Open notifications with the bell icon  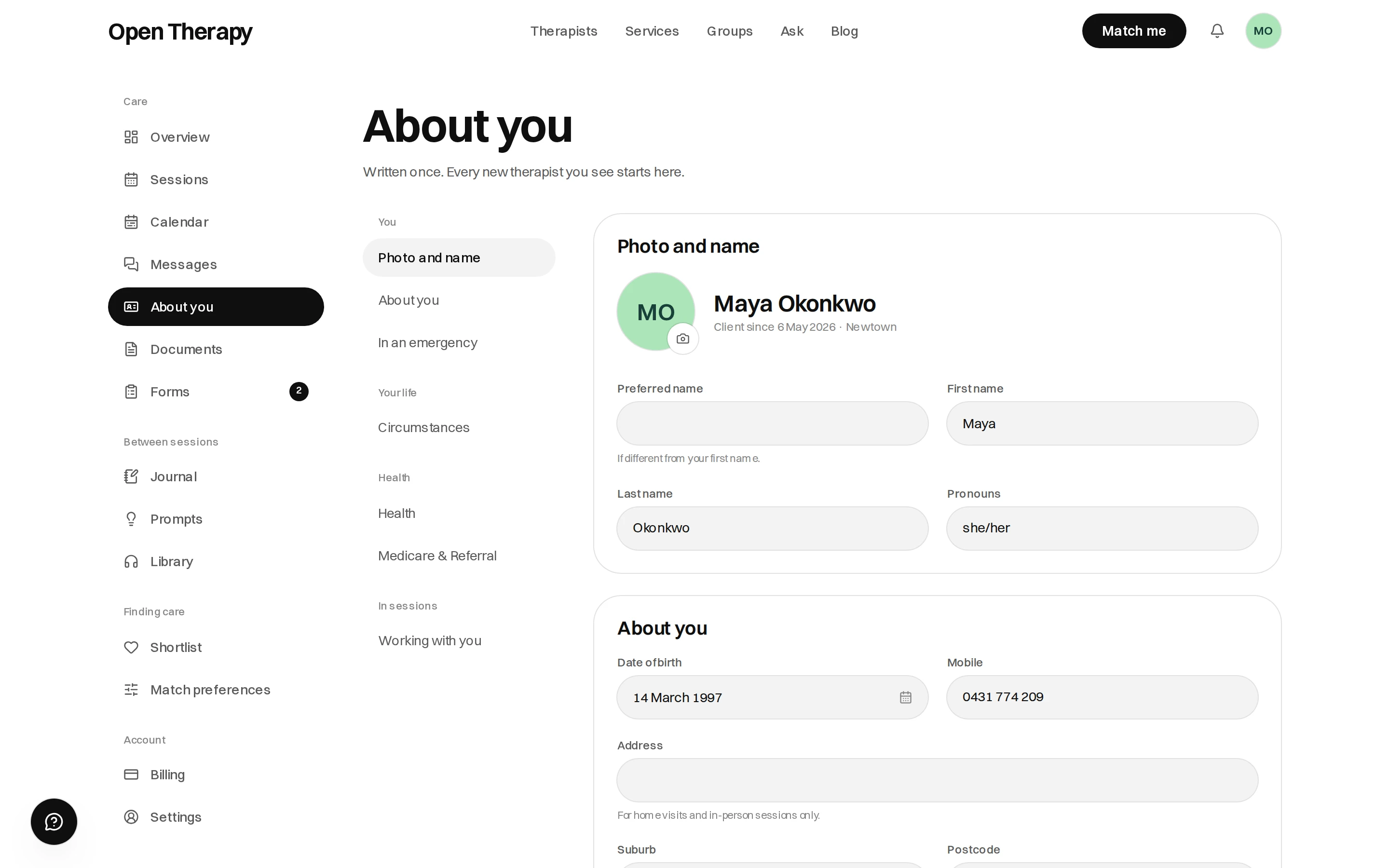pyautogui.click(x=1217, y=31)
